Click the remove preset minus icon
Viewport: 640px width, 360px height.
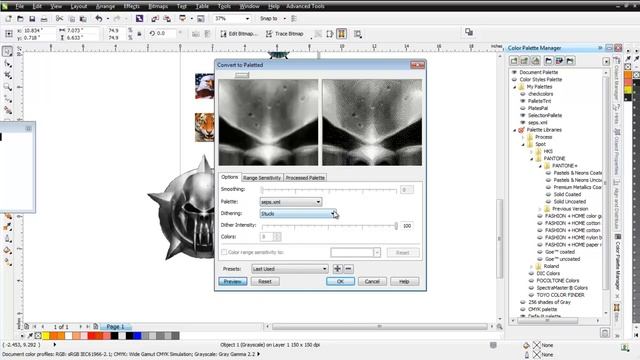348,269
